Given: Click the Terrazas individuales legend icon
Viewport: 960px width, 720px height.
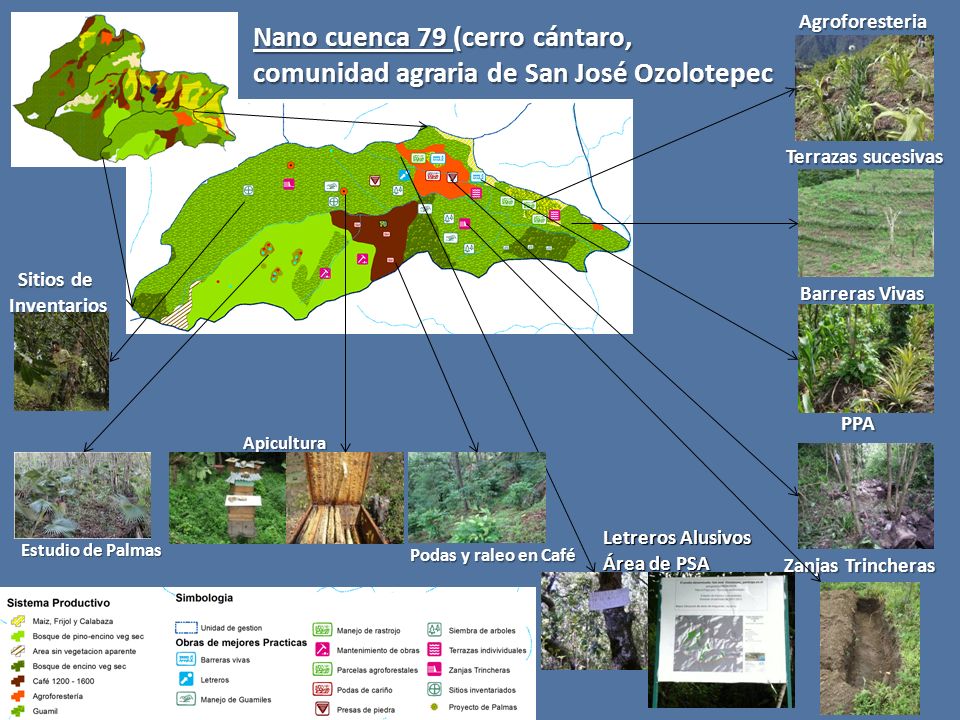Looking at the screenshot, I should pyautogui.click(x=434, y=649).
